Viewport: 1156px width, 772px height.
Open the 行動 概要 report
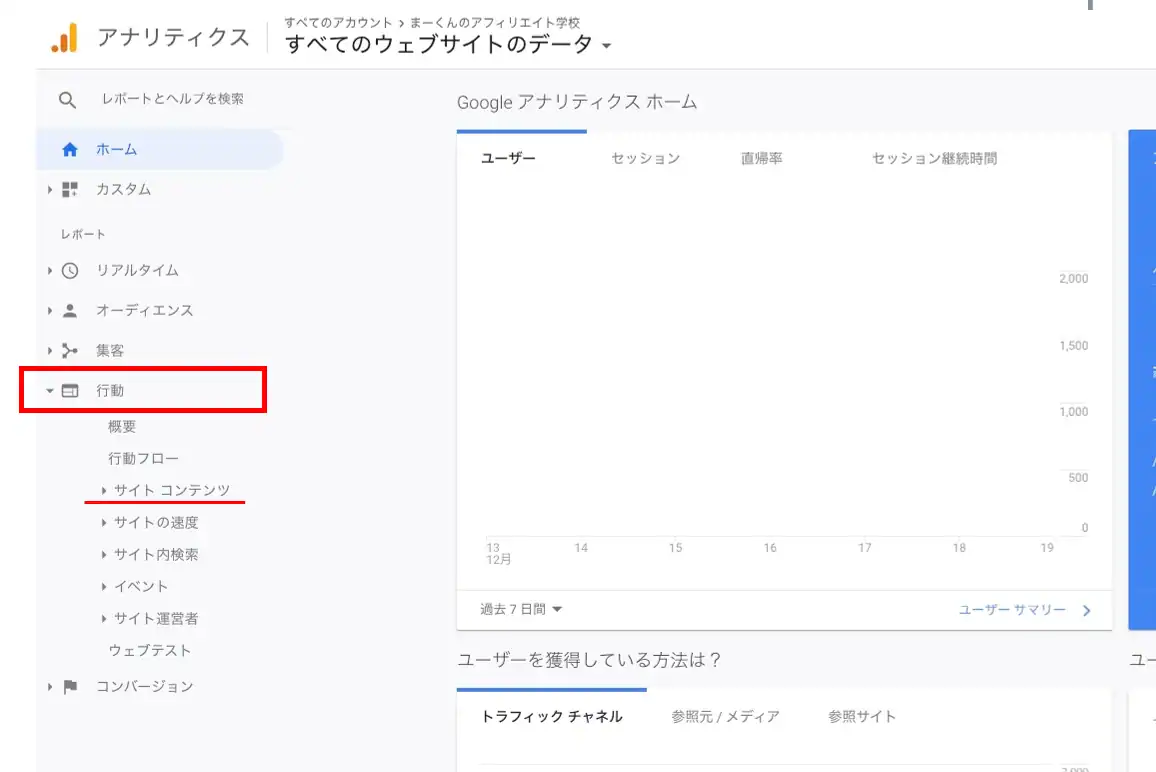[122, 427]
